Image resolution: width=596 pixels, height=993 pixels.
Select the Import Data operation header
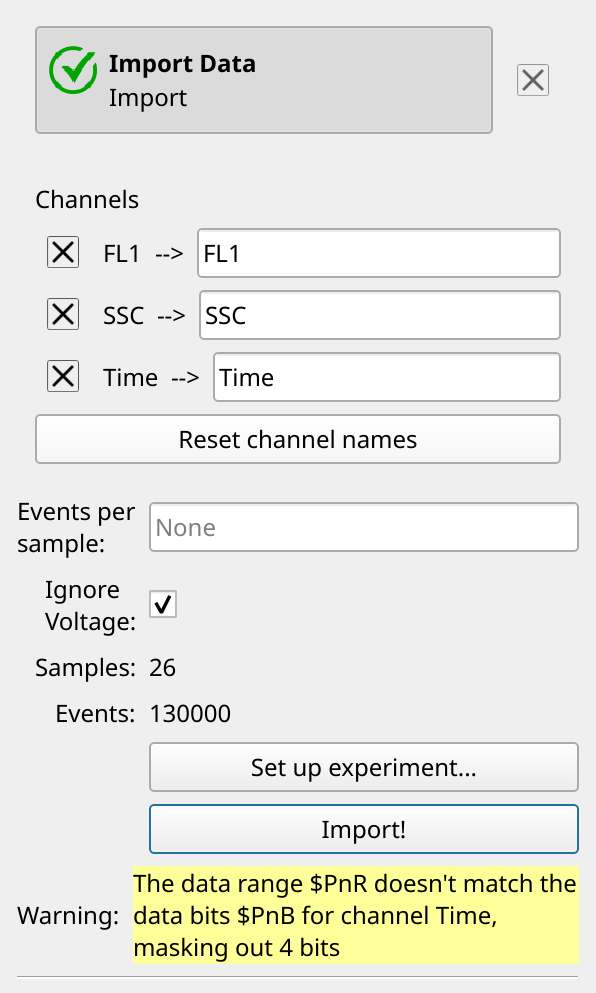[x=263, y=80]
